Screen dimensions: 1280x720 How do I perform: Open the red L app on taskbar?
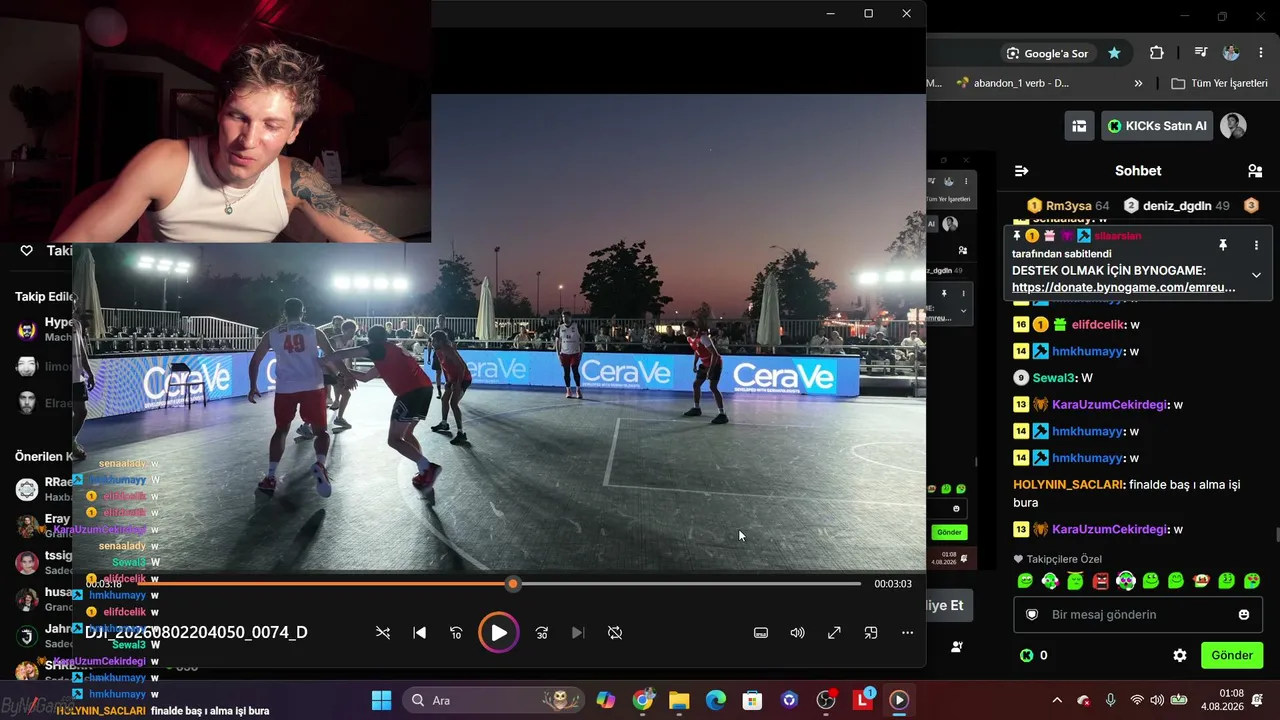click(863, 700)
